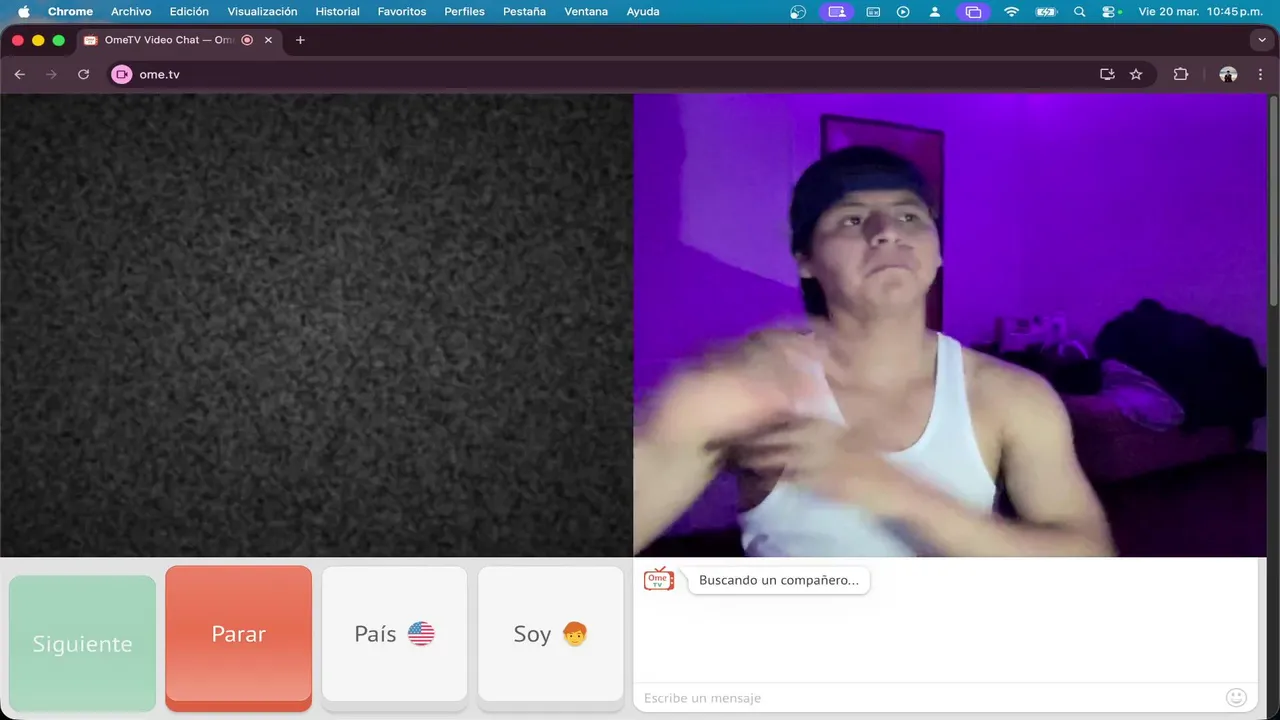The height and width of the screenshot is (720, 1280).
Task: Open the Ventana menu
Action: [586, 12]
